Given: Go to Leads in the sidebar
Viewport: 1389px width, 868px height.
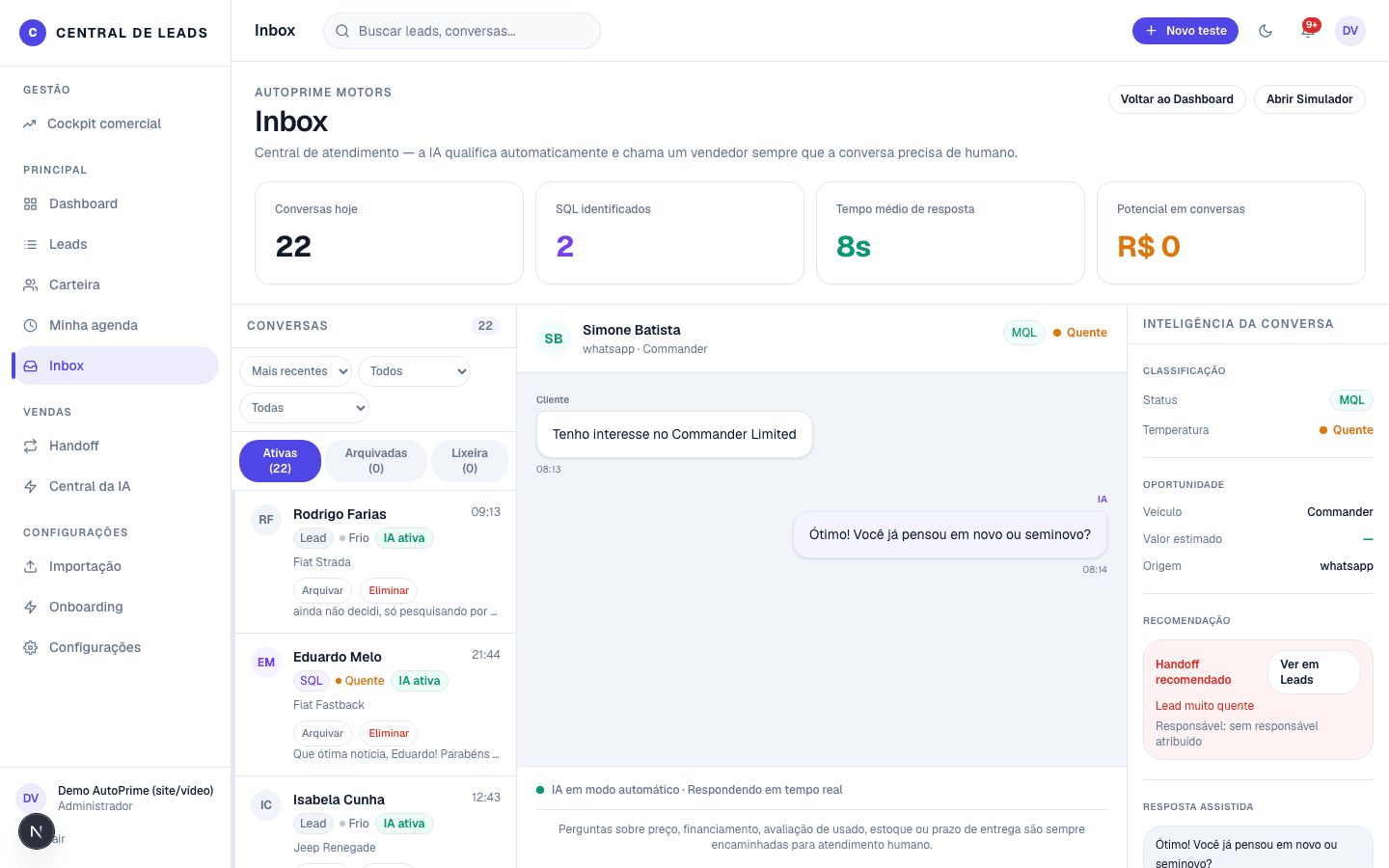Looking at the screenshot, I should point(116,245).
